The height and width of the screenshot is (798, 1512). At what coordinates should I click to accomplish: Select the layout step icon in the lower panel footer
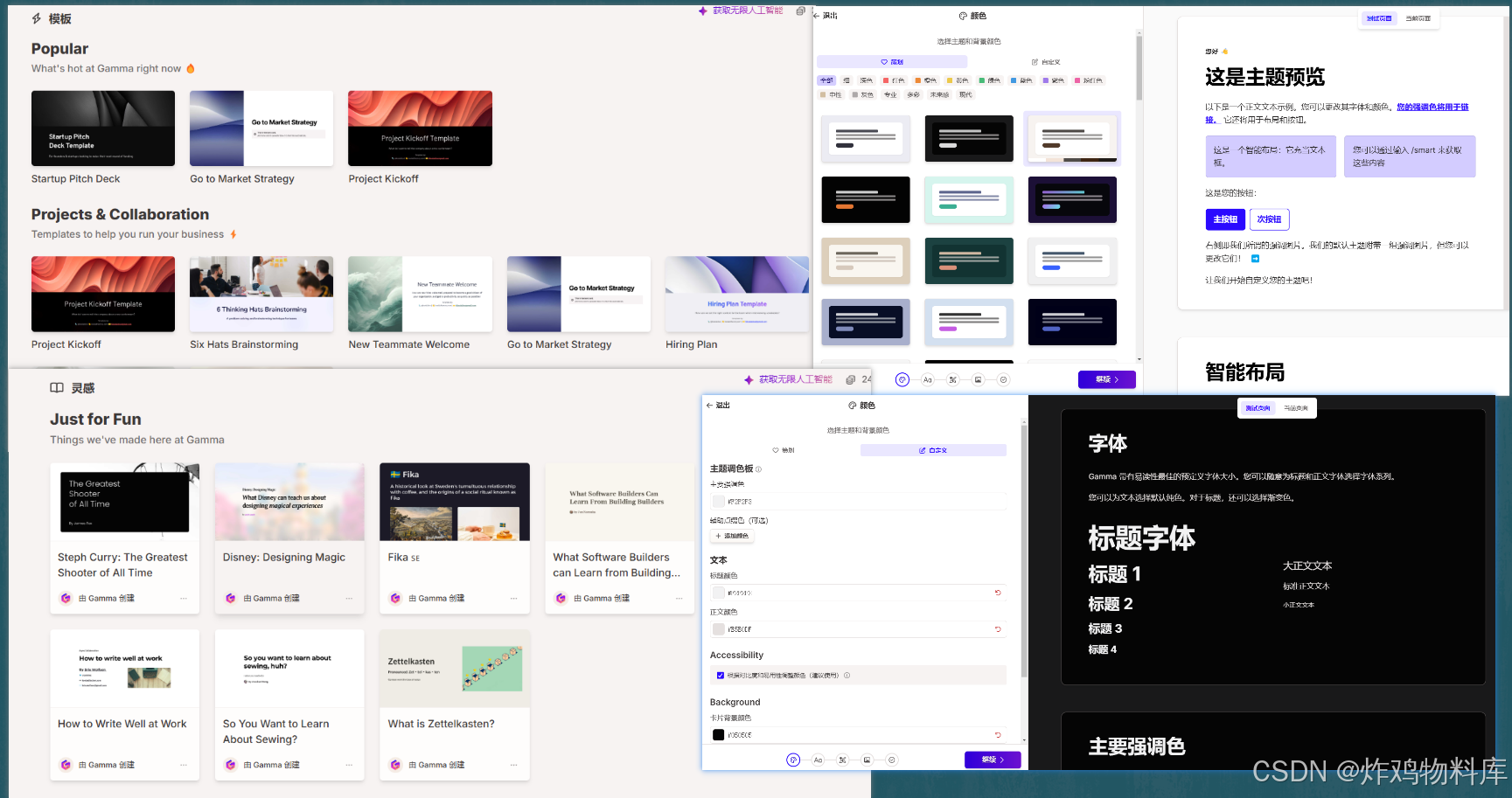click(843, 760)
